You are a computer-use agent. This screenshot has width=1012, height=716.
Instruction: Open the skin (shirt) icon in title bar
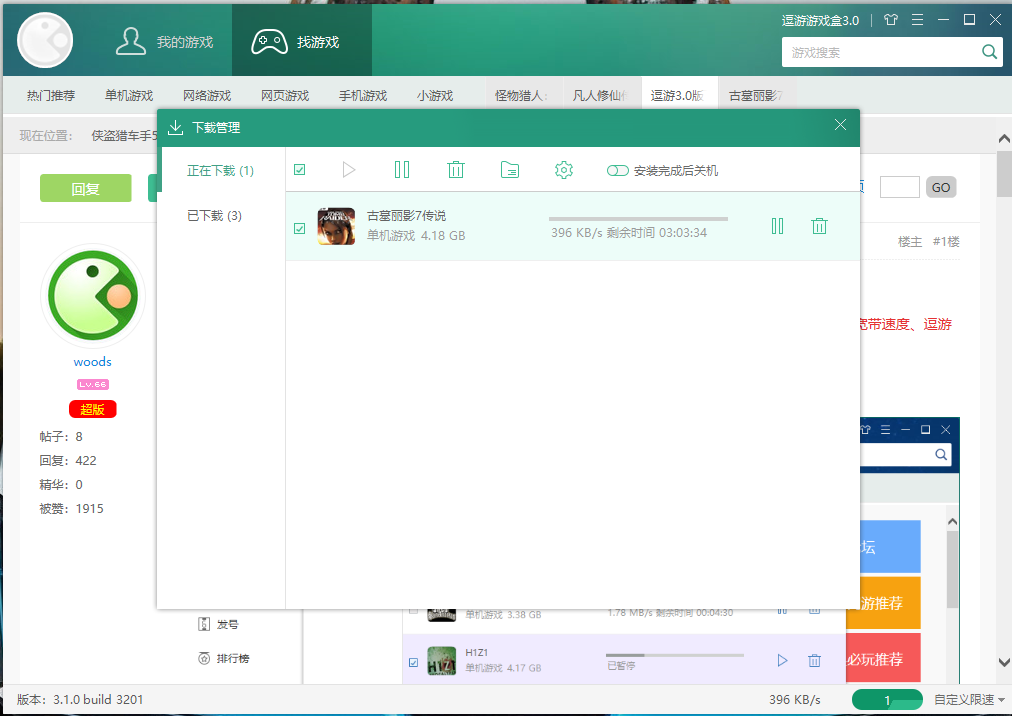coord(891,20)
